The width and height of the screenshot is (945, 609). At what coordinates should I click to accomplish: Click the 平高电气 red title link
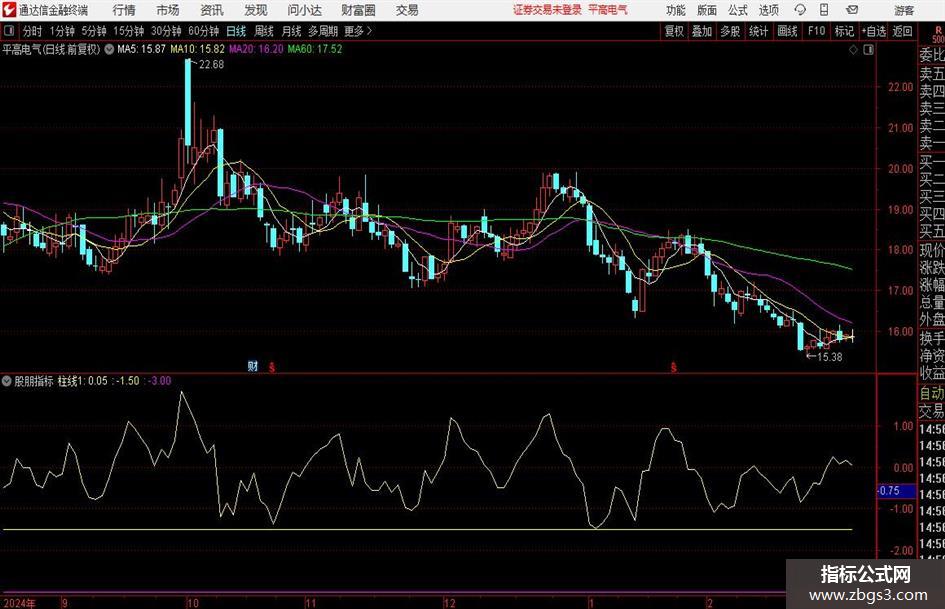click(x=608, y=10)
